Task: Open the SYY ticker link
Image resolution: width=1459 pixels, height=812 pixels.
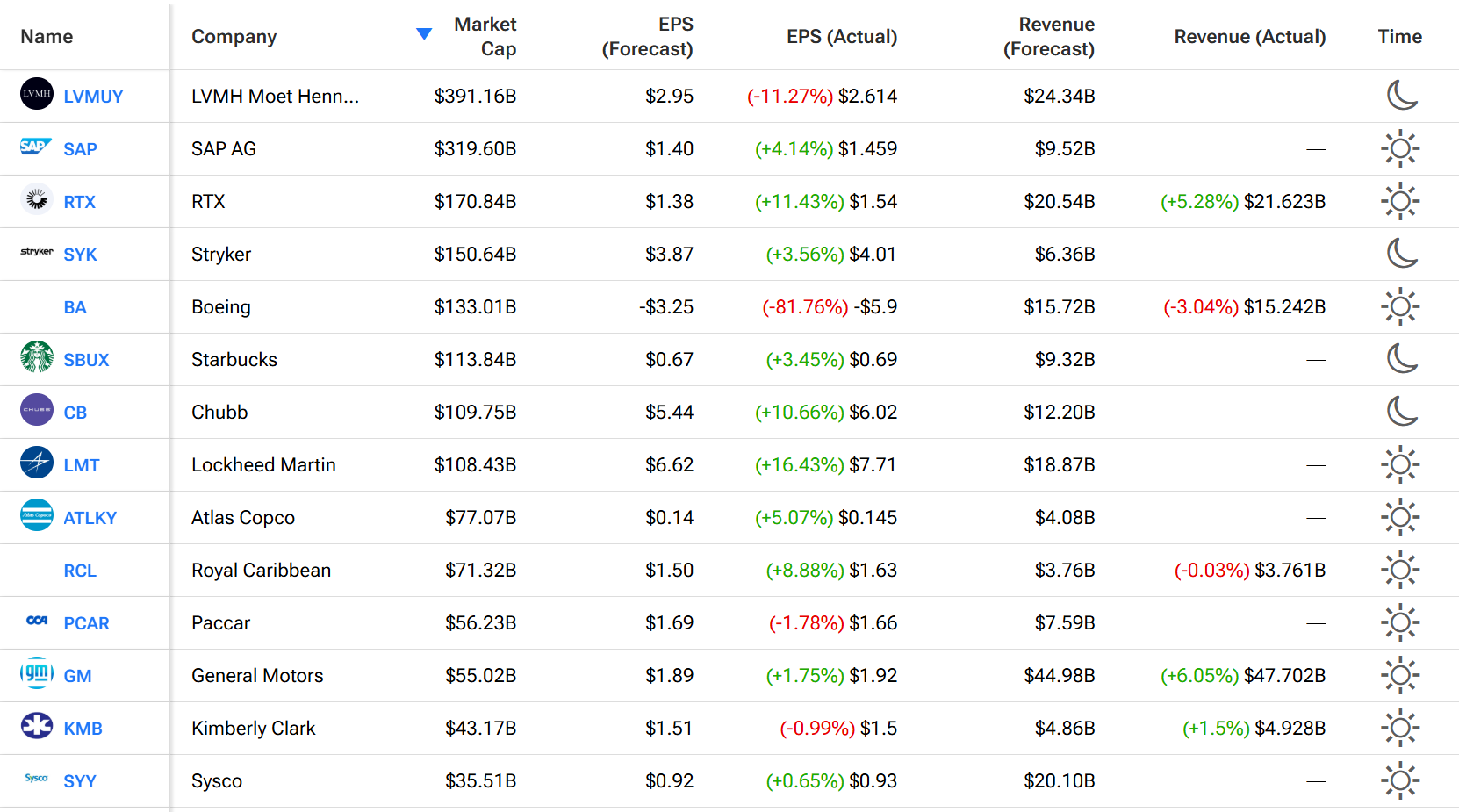Action: point(80,781)
